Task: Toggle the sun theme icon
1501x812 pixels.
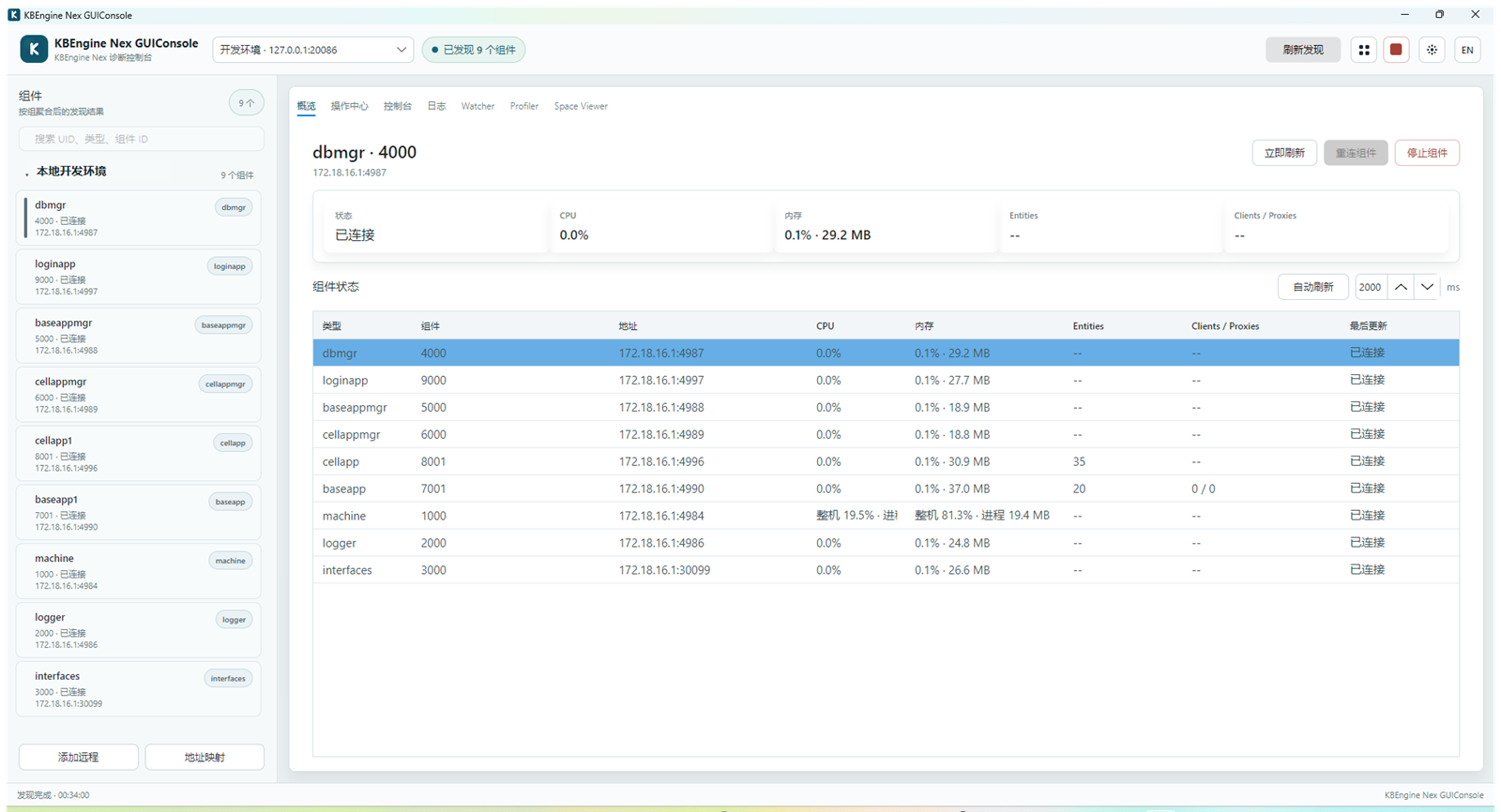Action: click(1432, 50)
